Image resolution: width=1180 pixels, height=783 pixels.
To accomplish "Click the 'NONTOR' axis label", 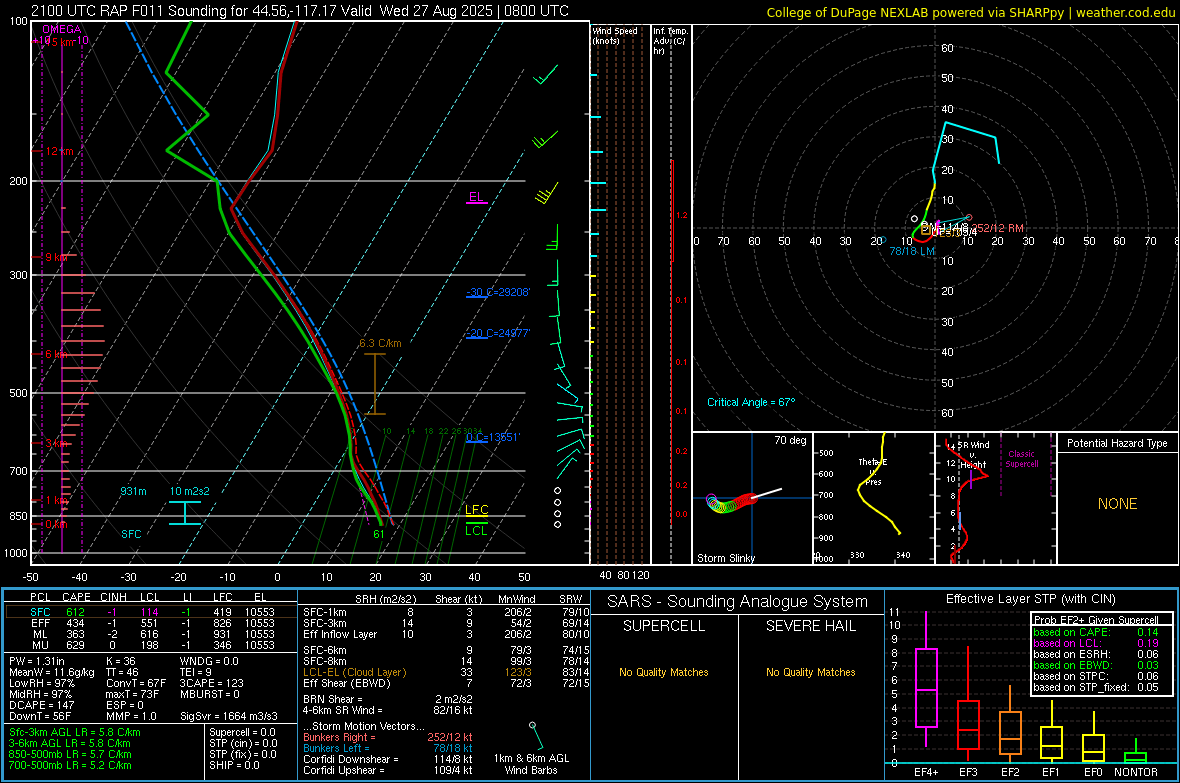I will 1136,772.
